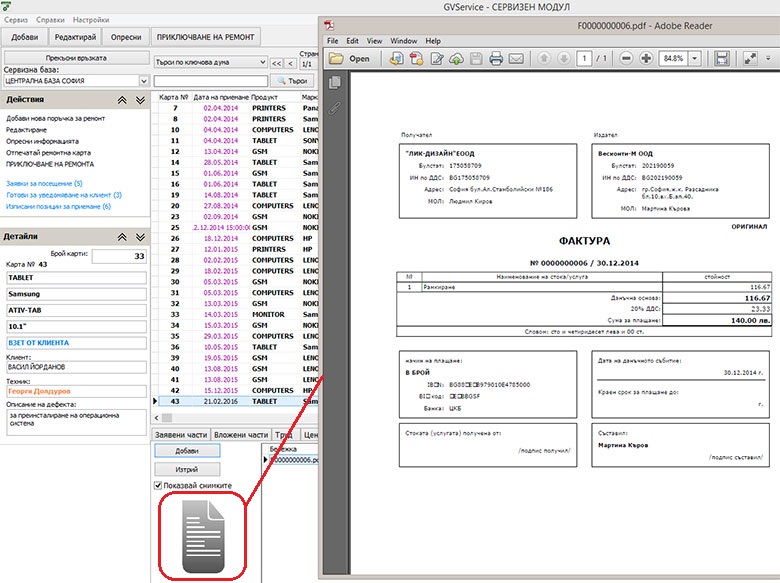
Task: Click the create PDF icon in Adobe Reader
Action: click(416, 59)
